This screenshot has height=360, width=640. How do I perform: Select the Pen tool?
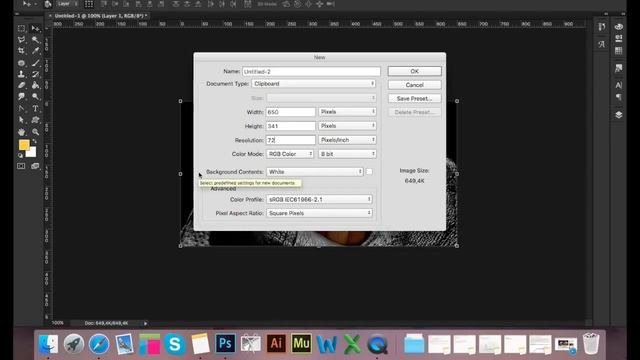click(21, 109)
